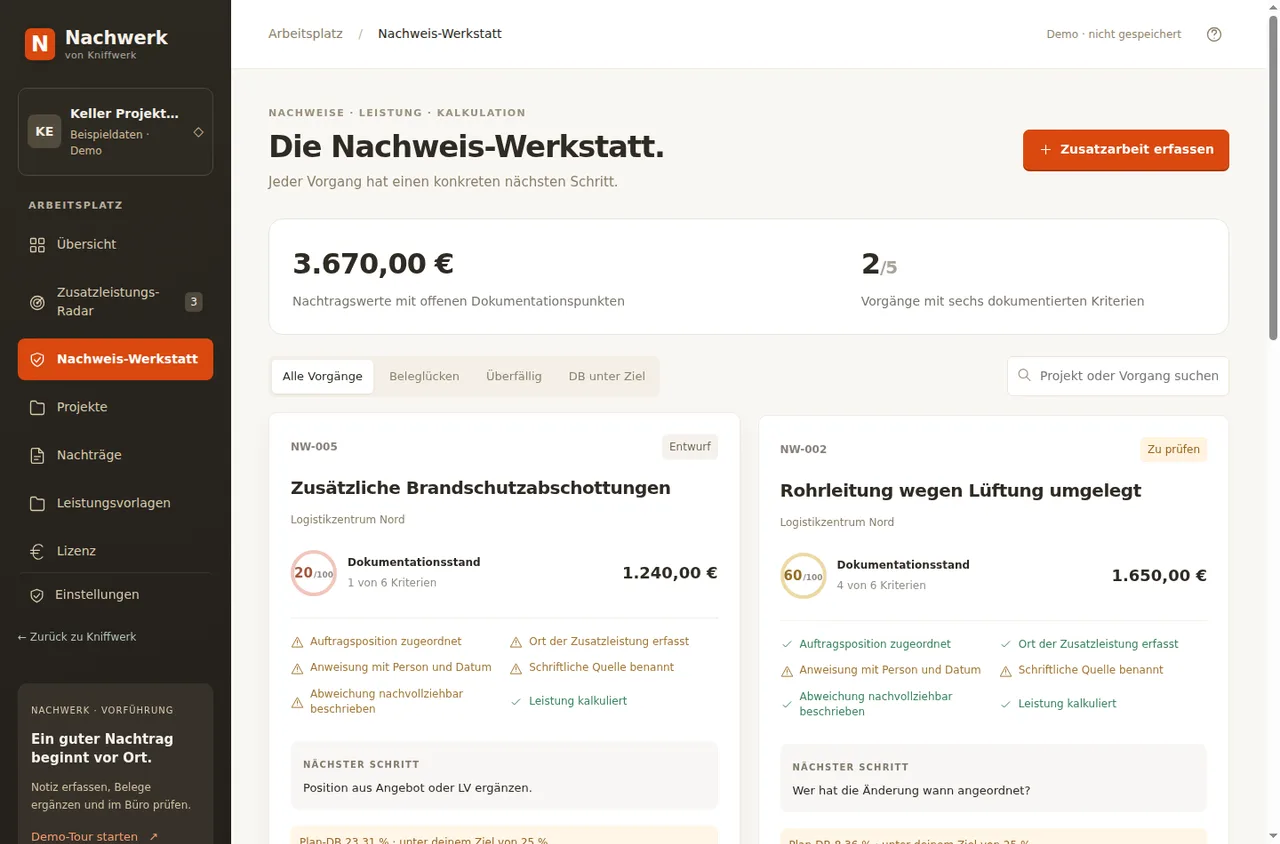
Task: Click the 3.670,00 € Nachtragswerte figure
Action: click(x=373, y=264)
